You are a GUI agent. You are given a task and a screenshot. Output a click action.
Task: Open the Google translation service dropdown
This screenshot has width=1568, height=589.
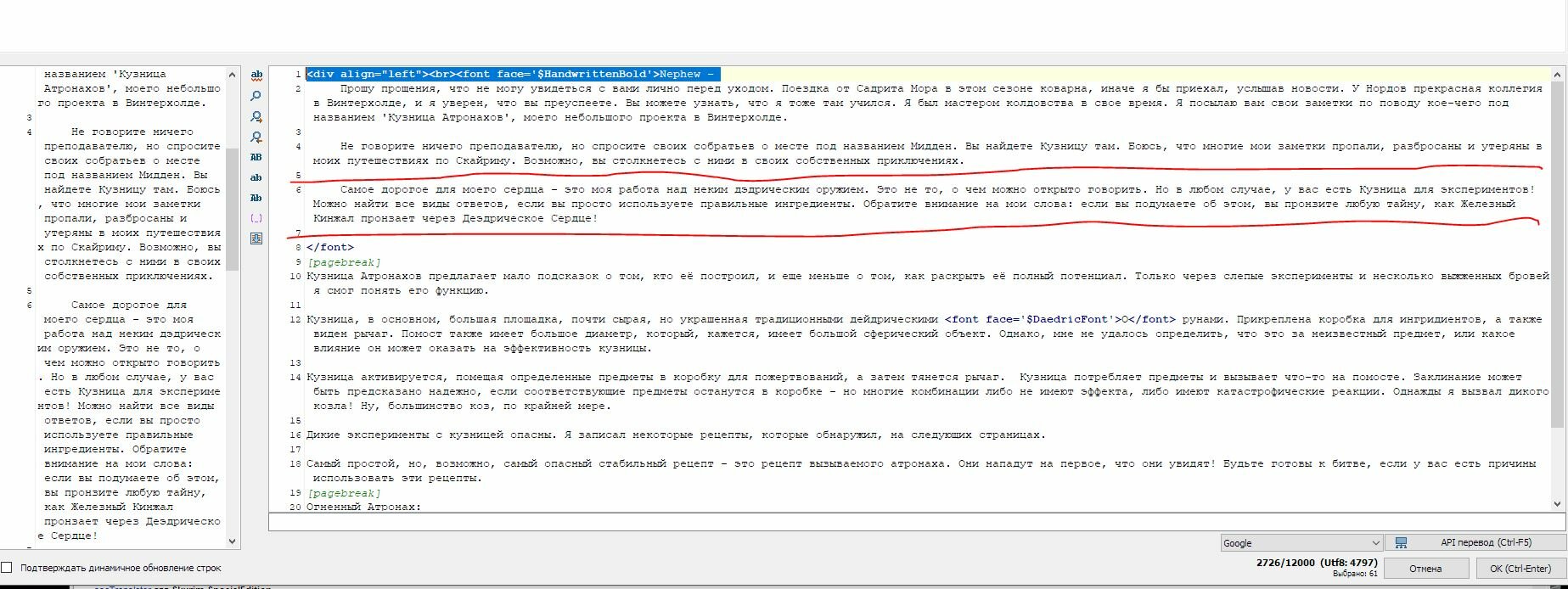tap(1301, 543)
